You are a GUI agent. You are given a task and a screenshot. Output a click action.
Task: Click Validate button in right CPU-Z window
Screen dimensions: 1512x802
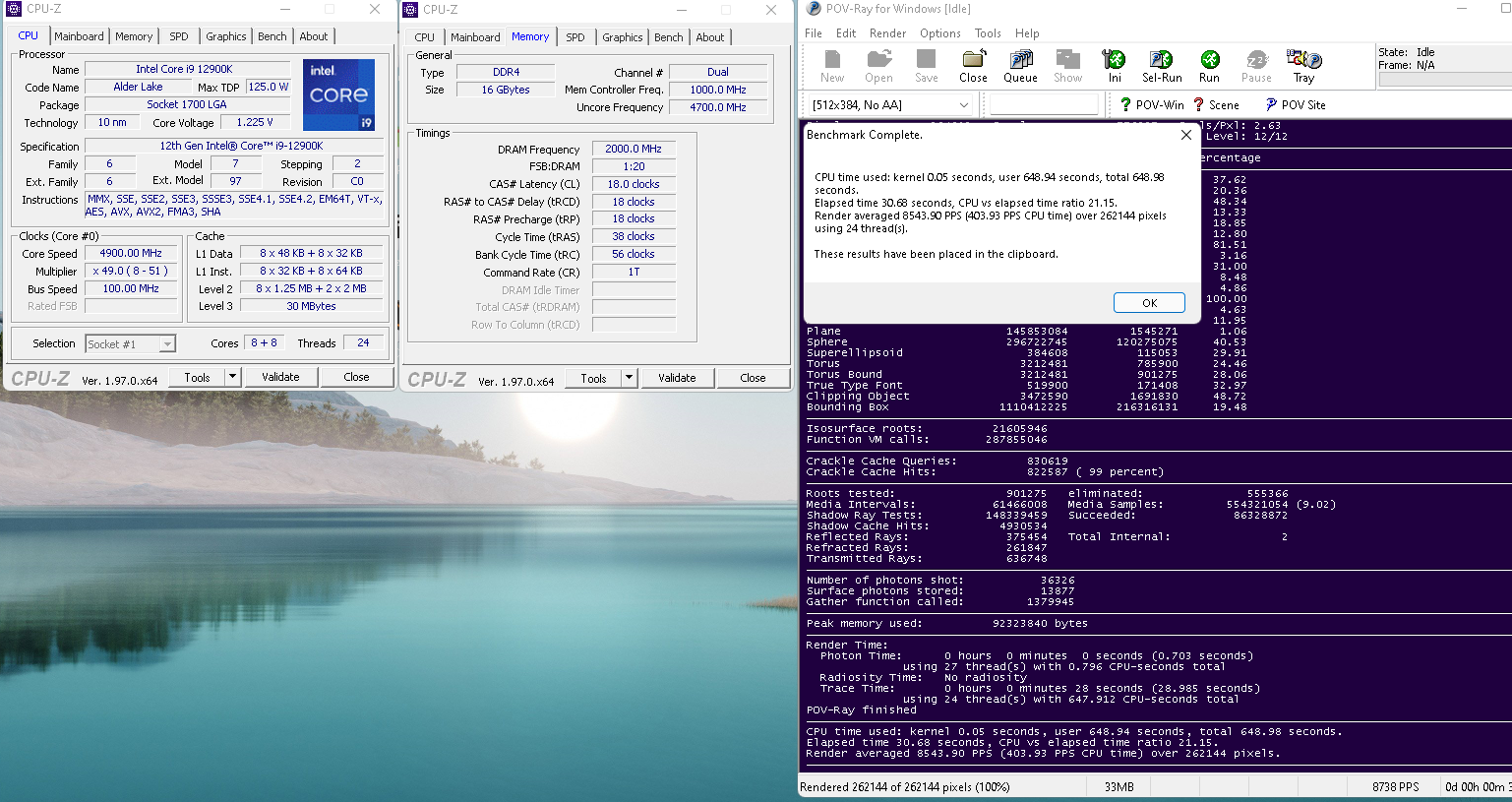click(x=677, y=378)
